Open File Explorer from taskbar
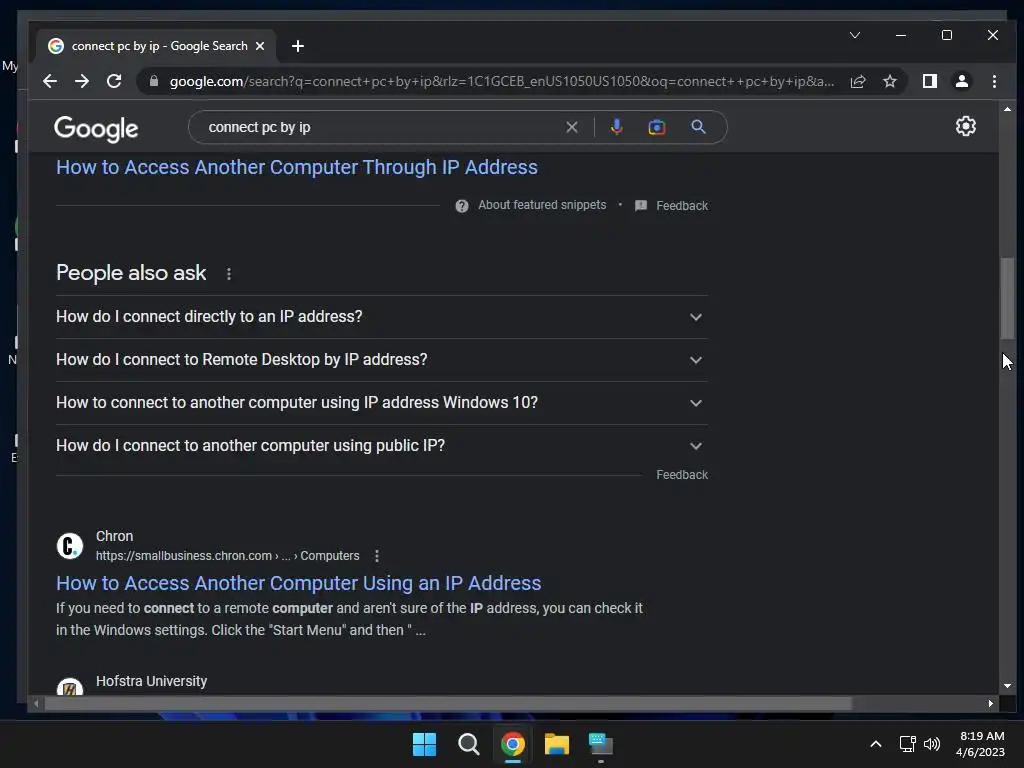The image size is (1024, 768). (557, 744)
